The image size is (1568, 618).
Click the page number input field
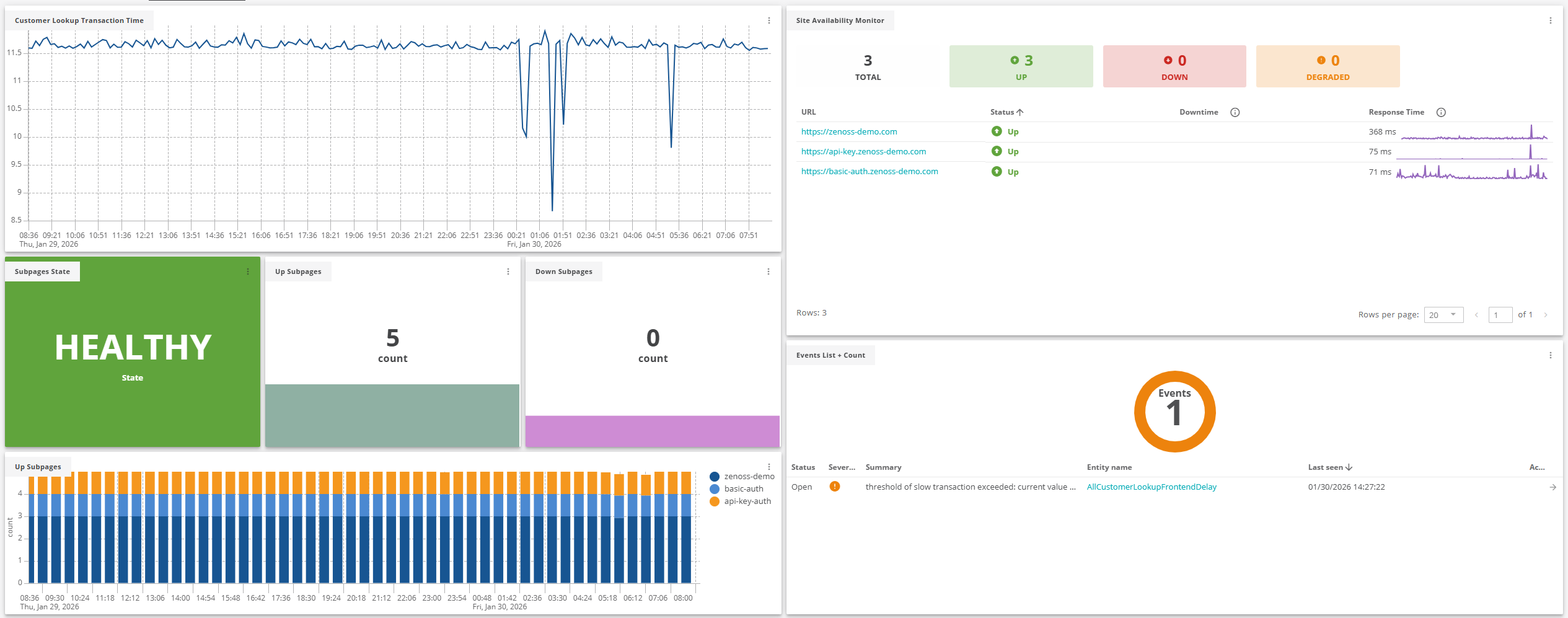point(1499,315)
